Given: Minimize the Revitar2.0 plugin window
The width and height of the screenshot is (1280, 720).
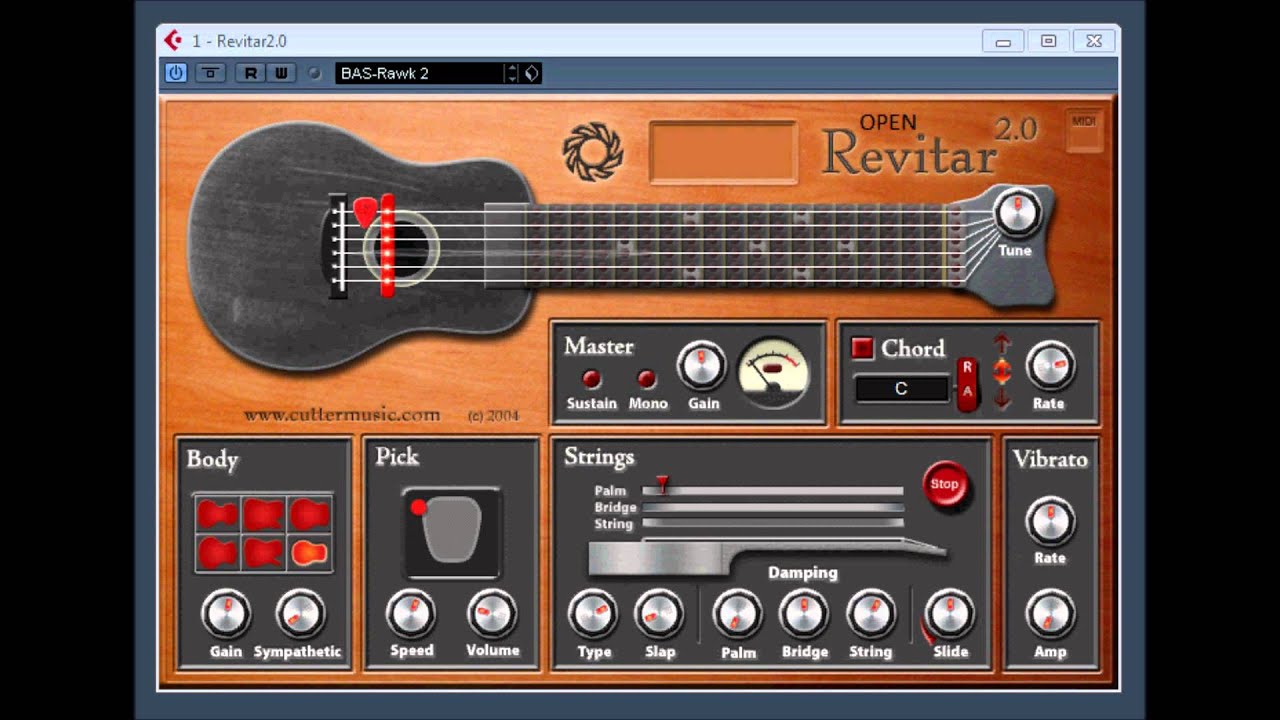Looking at the screenshot, I should coord(1003,41).
